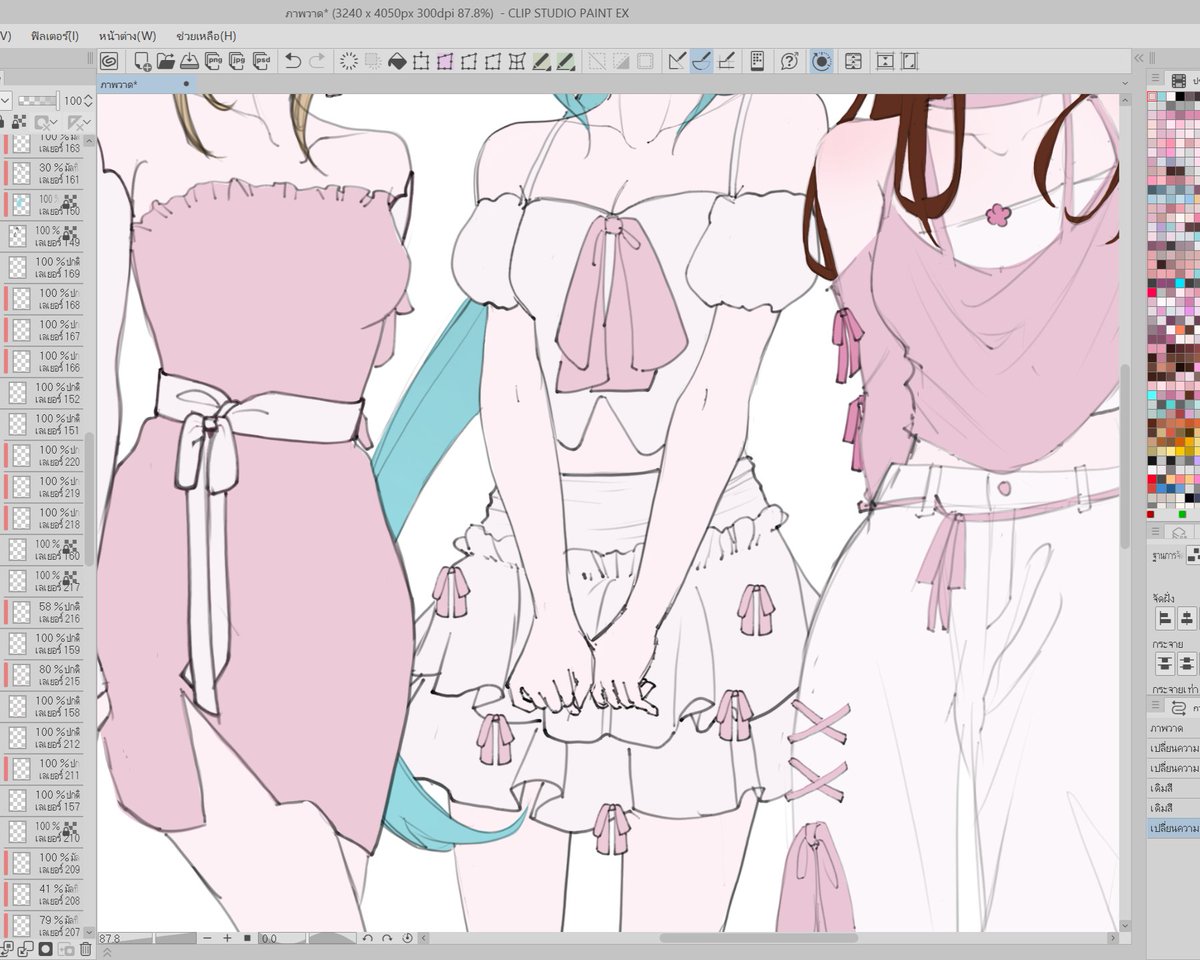Toggle snap to special ruler icon
1200x960 pixels.
(x=702, y=61)
